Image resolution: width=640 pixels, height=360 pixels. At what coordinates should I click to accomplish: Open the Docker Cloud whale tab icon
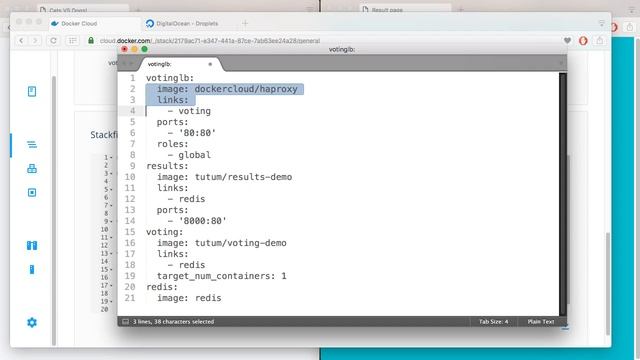55,24
